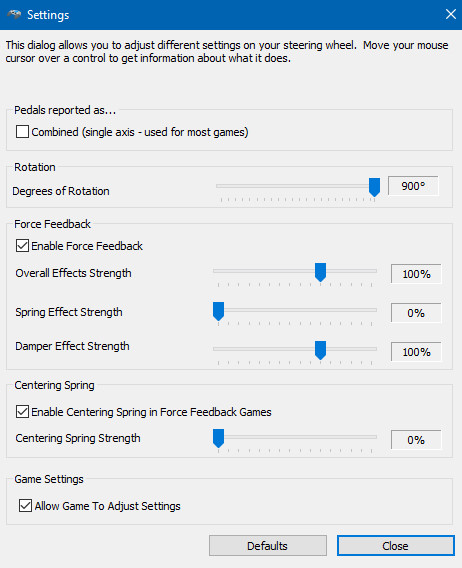Toggle Enable Centering Spring in Force Feedback Games
Screen dimensions: 462x568
pos(22,412)
